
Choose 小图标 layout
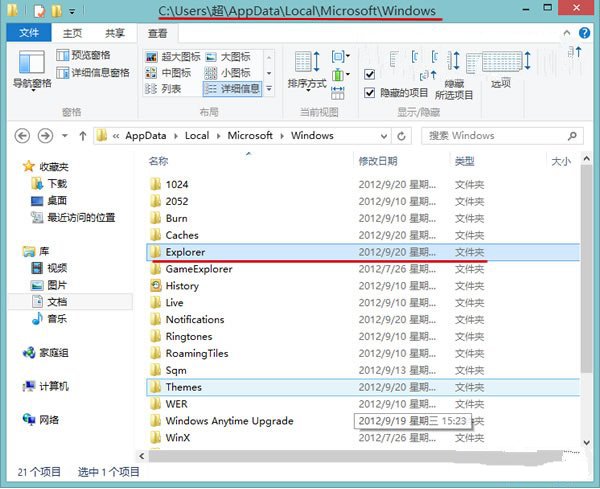pos(228,73)
